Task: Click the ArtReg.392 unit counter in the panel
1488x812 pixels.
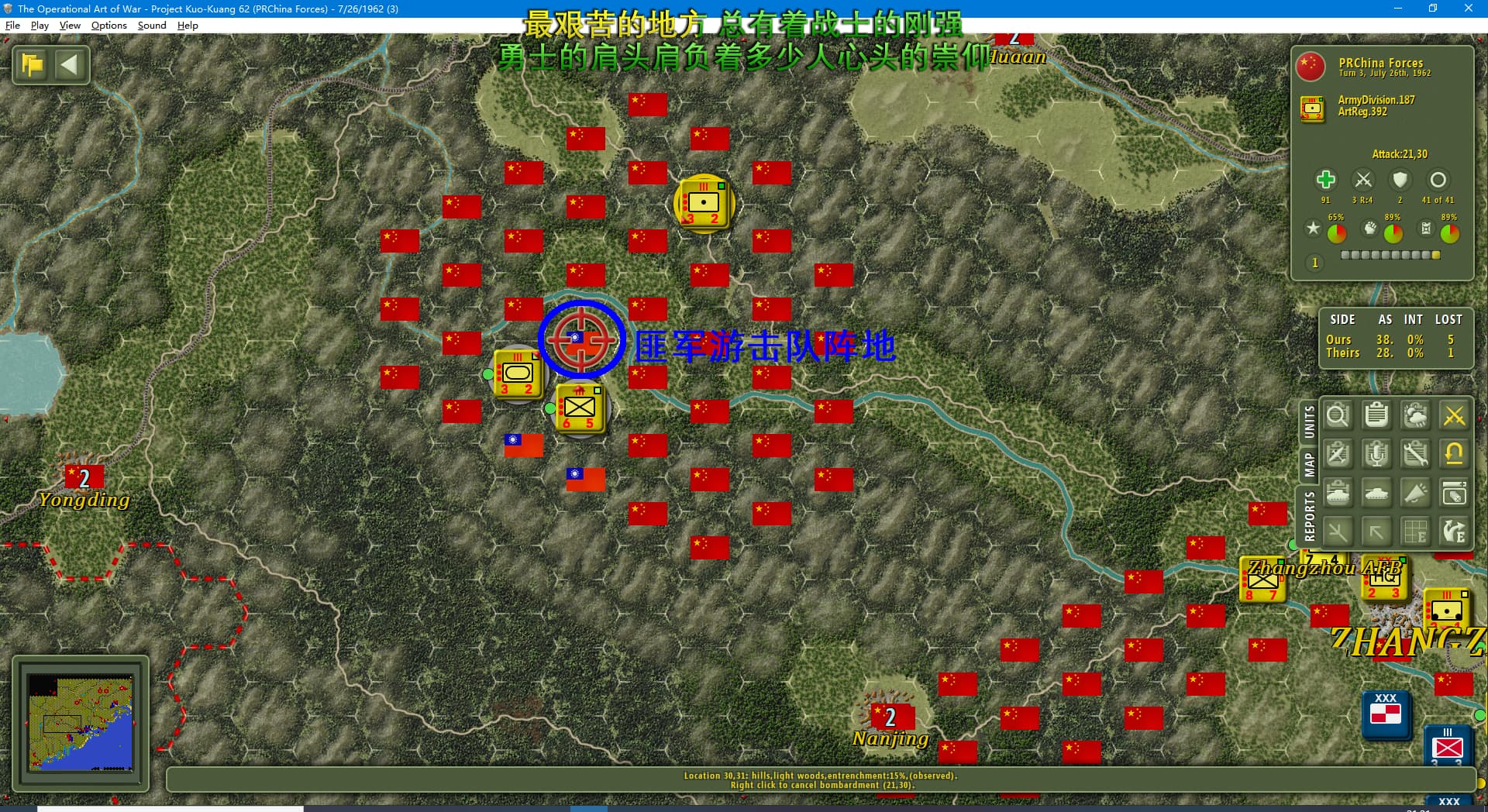Action: tap(1312, 108)
